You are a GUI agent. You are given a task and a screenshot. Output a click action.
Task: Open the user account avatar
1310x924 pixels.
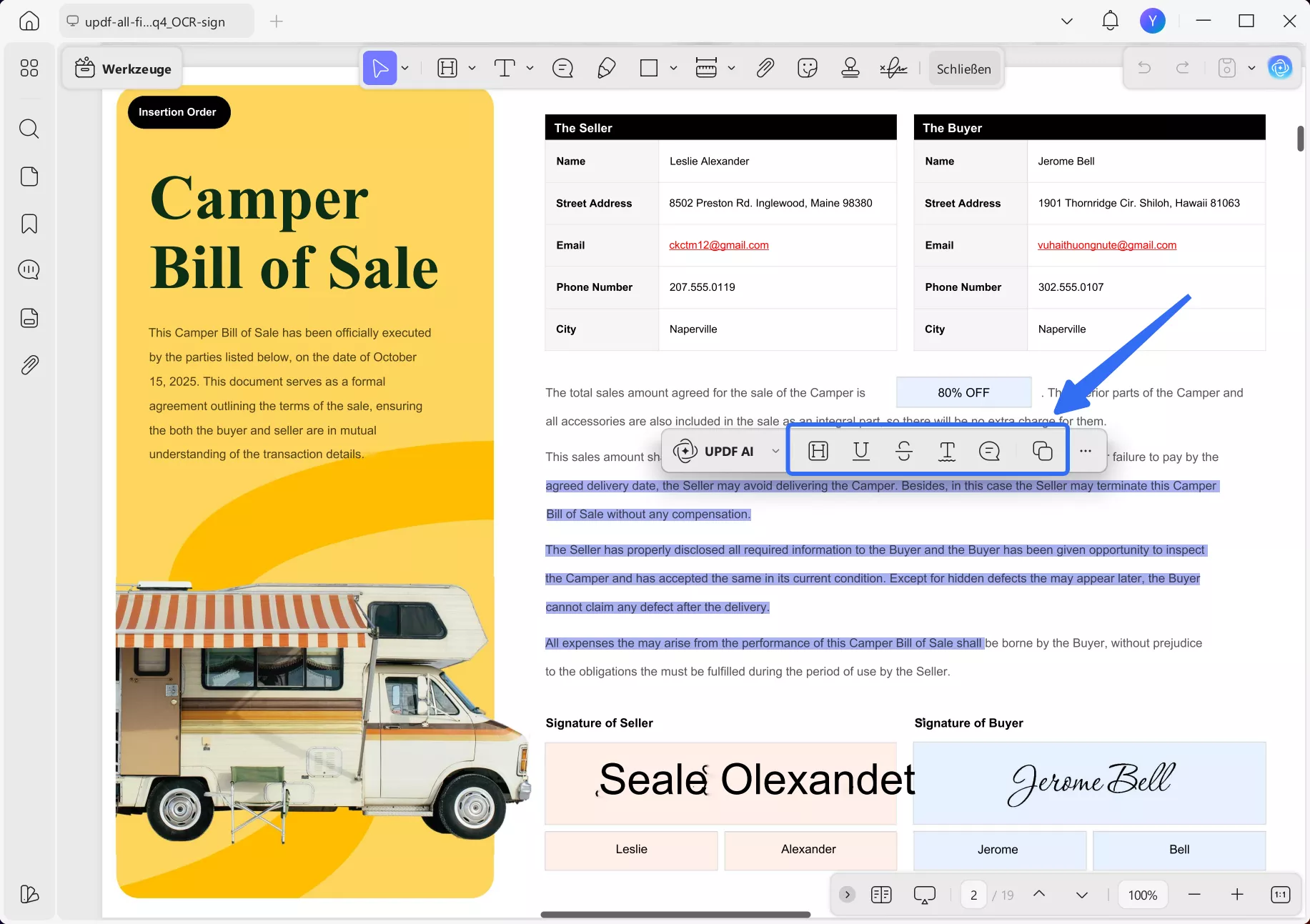(x=1153, y=21)
